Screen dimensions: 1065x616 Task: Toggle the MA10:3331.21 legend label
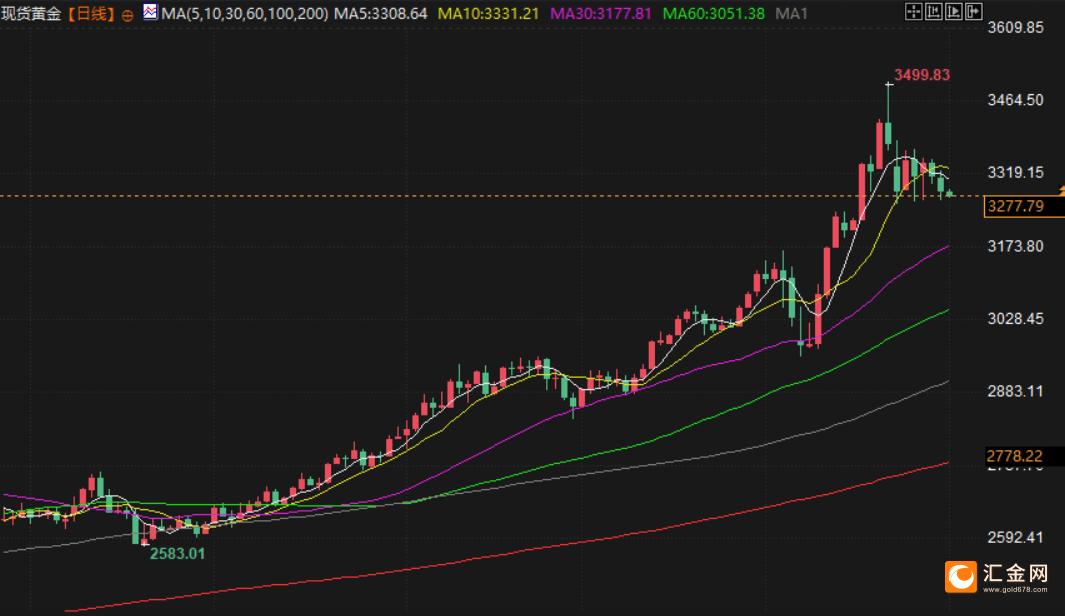[x=488, y=14]
